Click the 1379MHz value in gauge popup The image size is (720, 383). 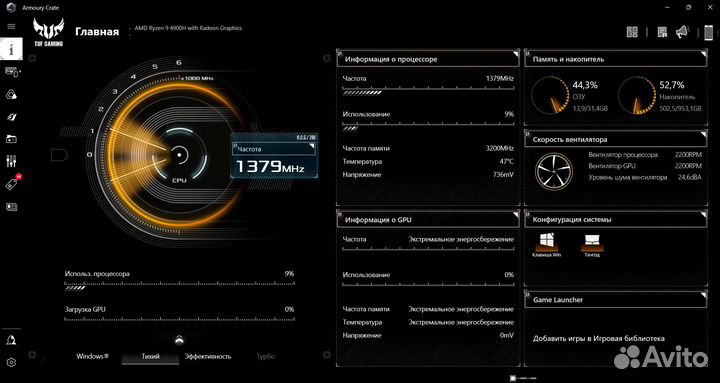[270, 167]
